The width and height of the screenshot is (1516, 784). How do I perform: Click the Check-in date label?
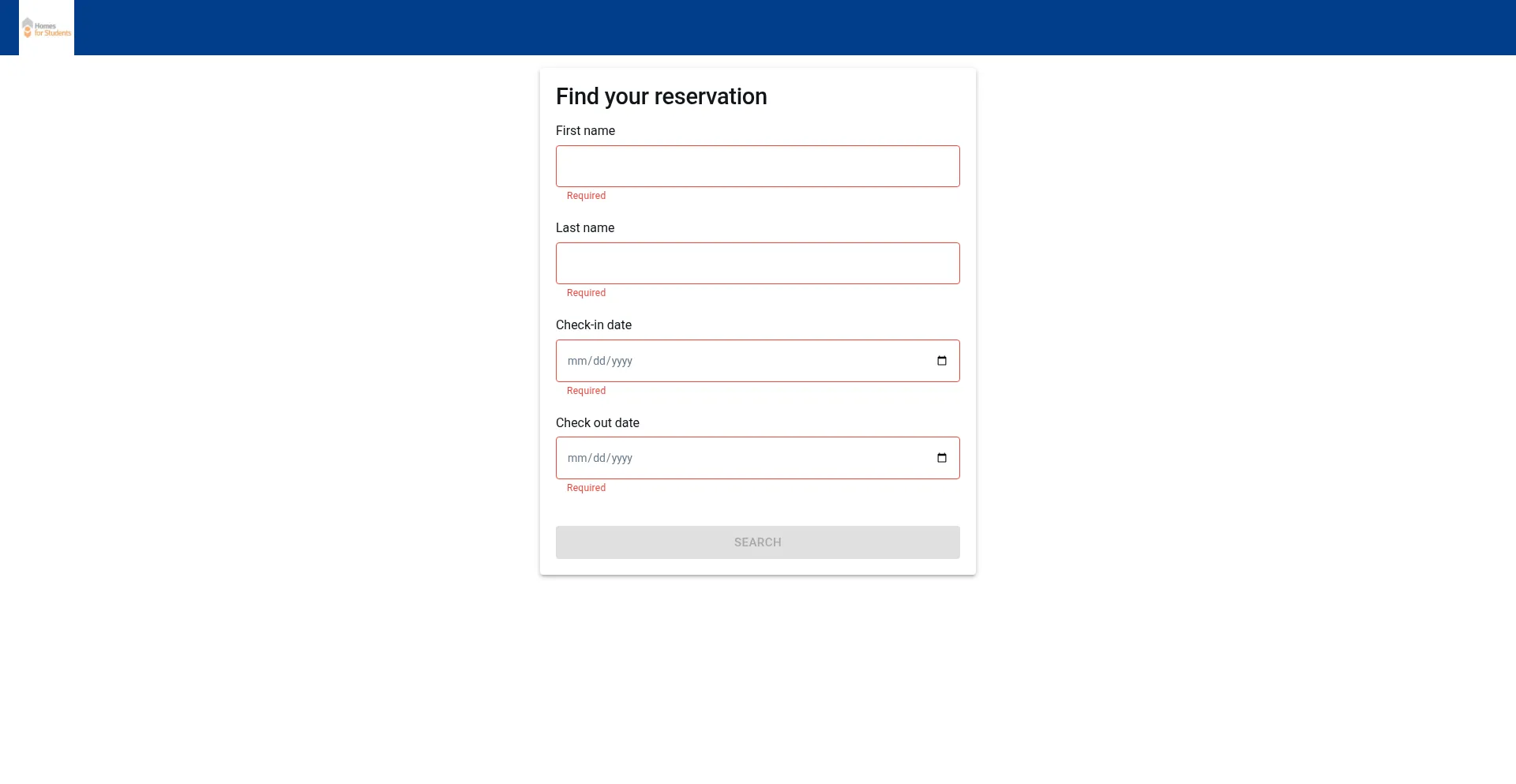tap(594, 325)
